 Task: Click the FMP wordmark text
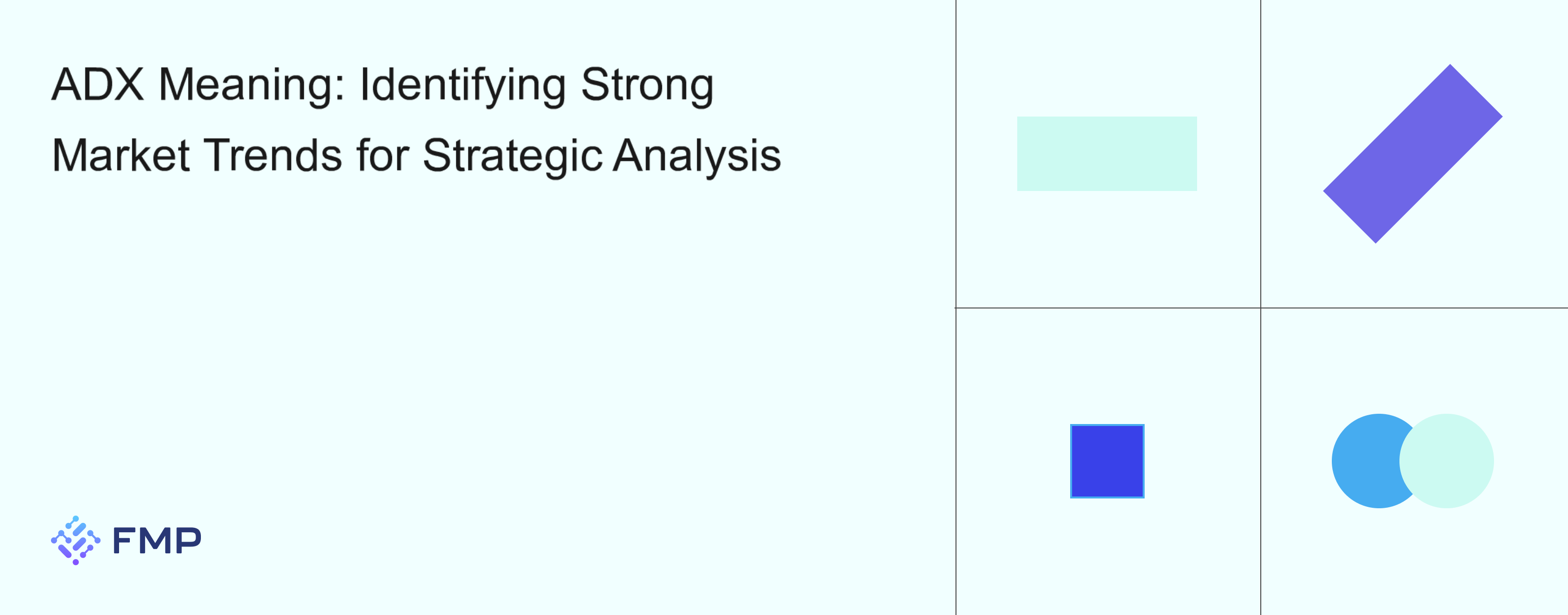tap(157, 540)
